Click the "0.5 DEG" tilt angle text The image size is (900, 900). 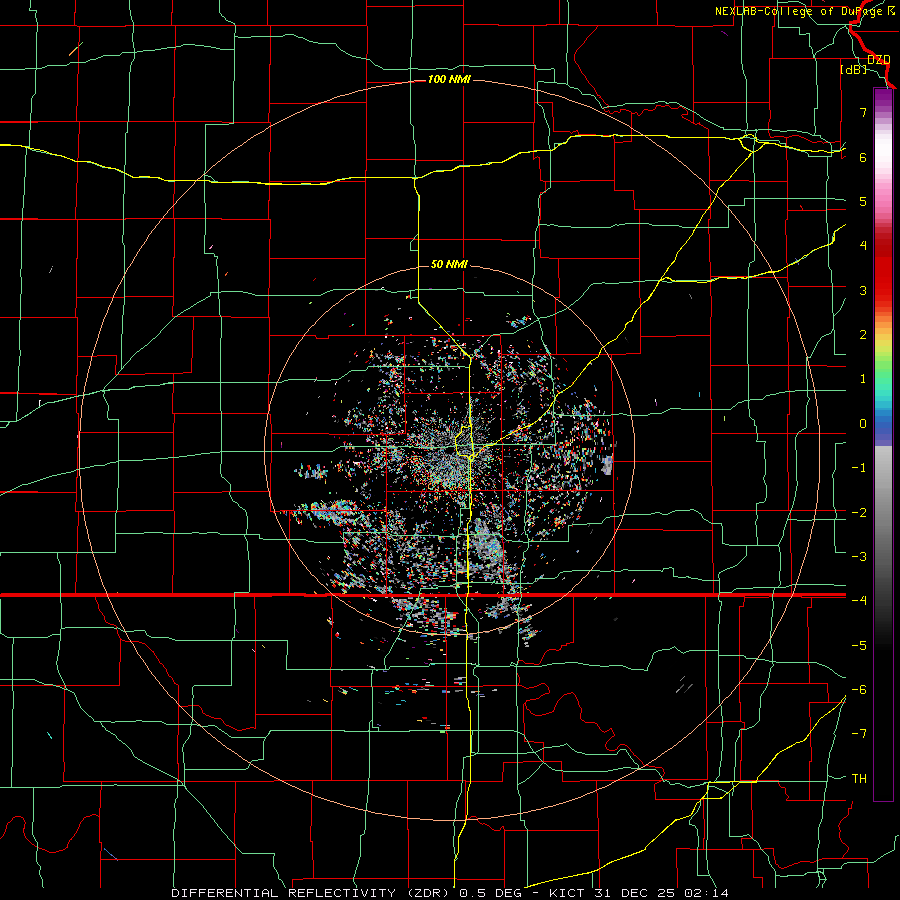coord(491,893)
